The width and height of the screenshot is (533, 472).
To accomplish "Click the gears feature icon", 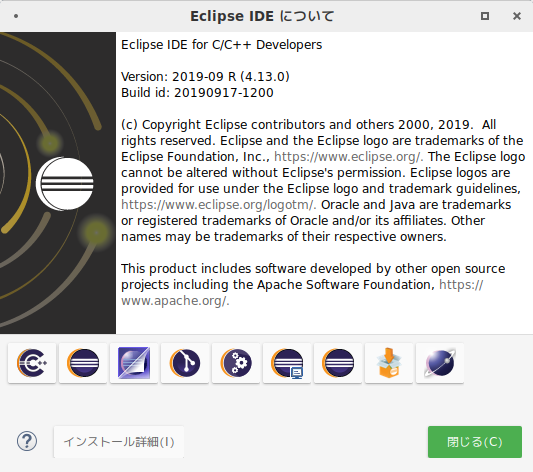I will point(236,363).
